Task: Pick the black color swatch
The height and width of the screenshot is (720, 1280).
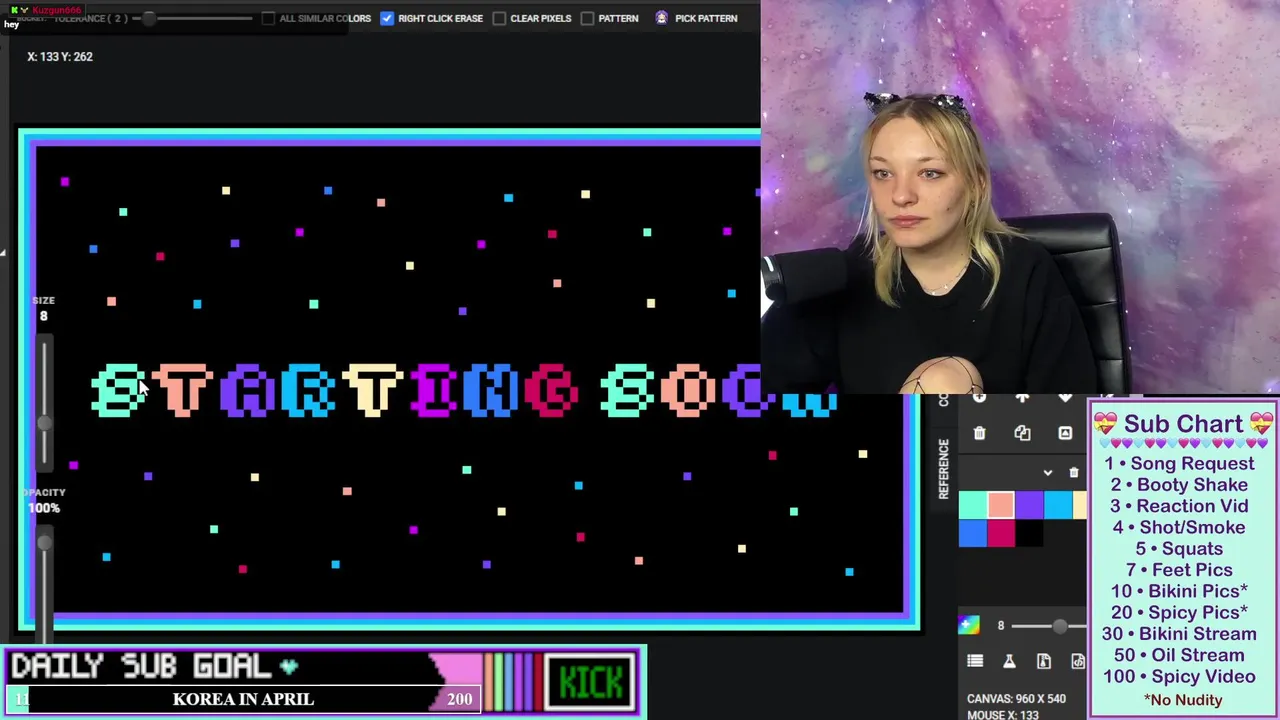Action: point(1029,534)
